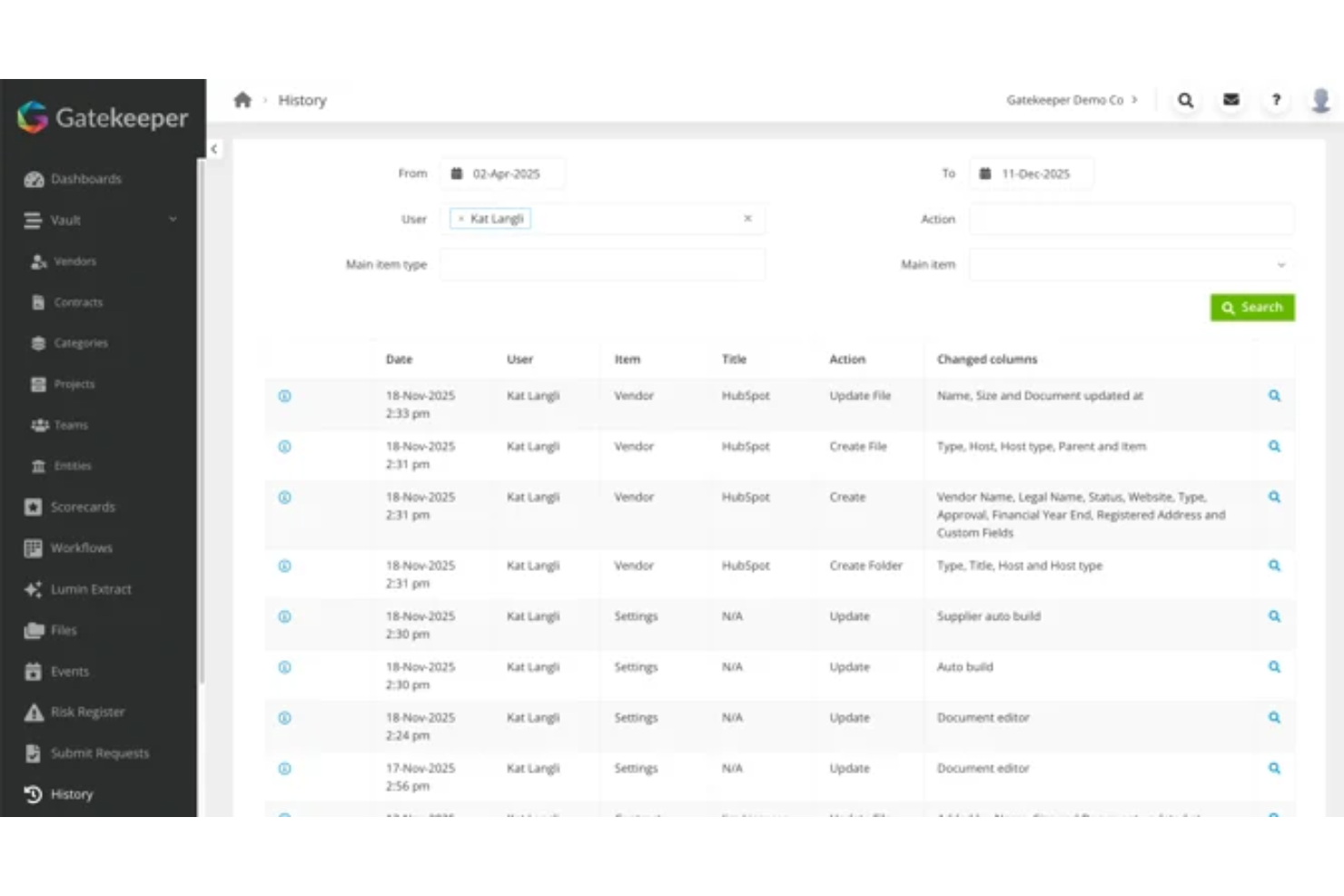Image resolution: width=1344 pixels, height=896 pixels.
Task: Open the Risk Register
Action: tap(87, 712)
